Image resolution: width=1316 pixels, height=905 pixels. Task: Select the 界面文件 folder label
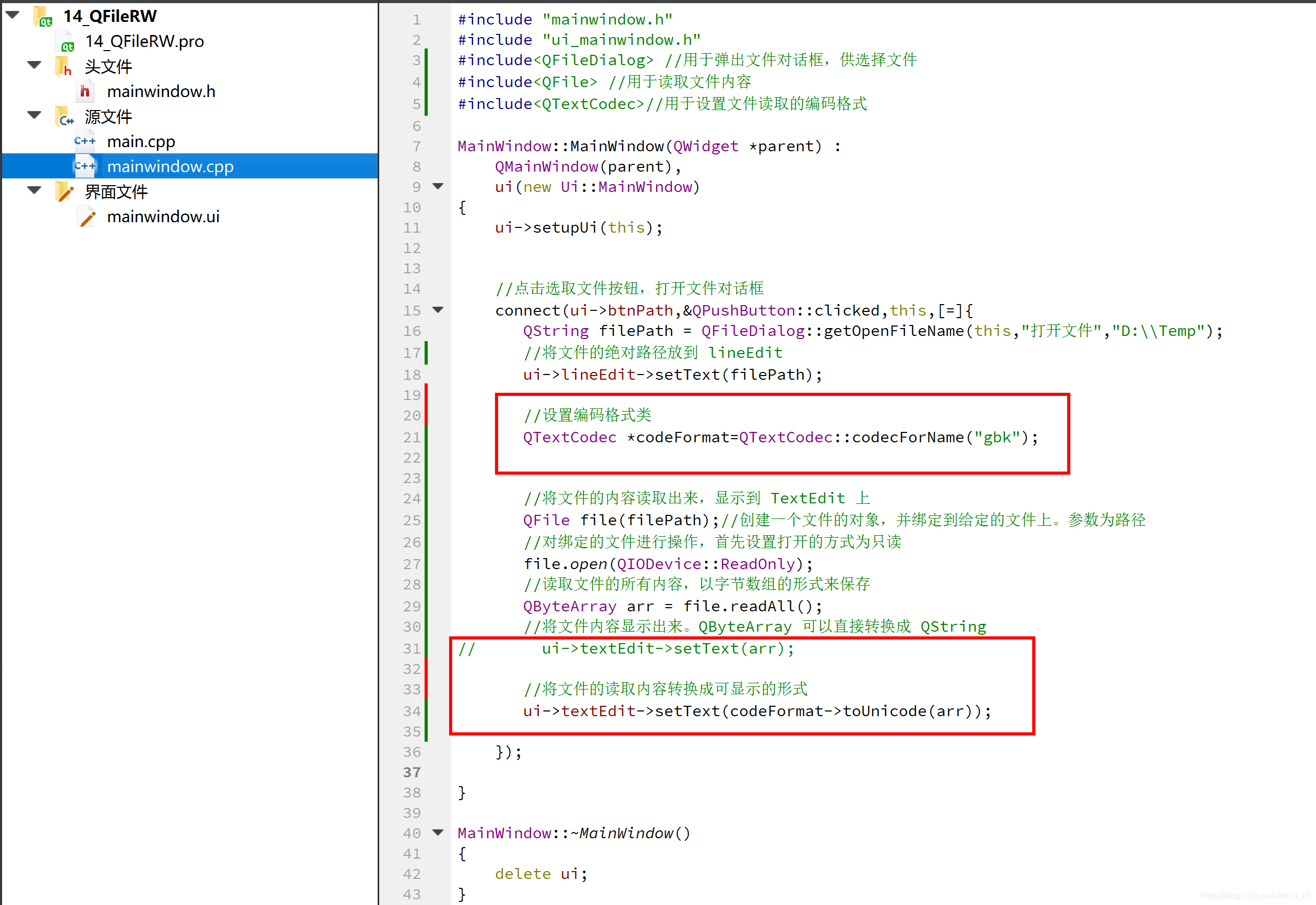(x=116, y=191)
